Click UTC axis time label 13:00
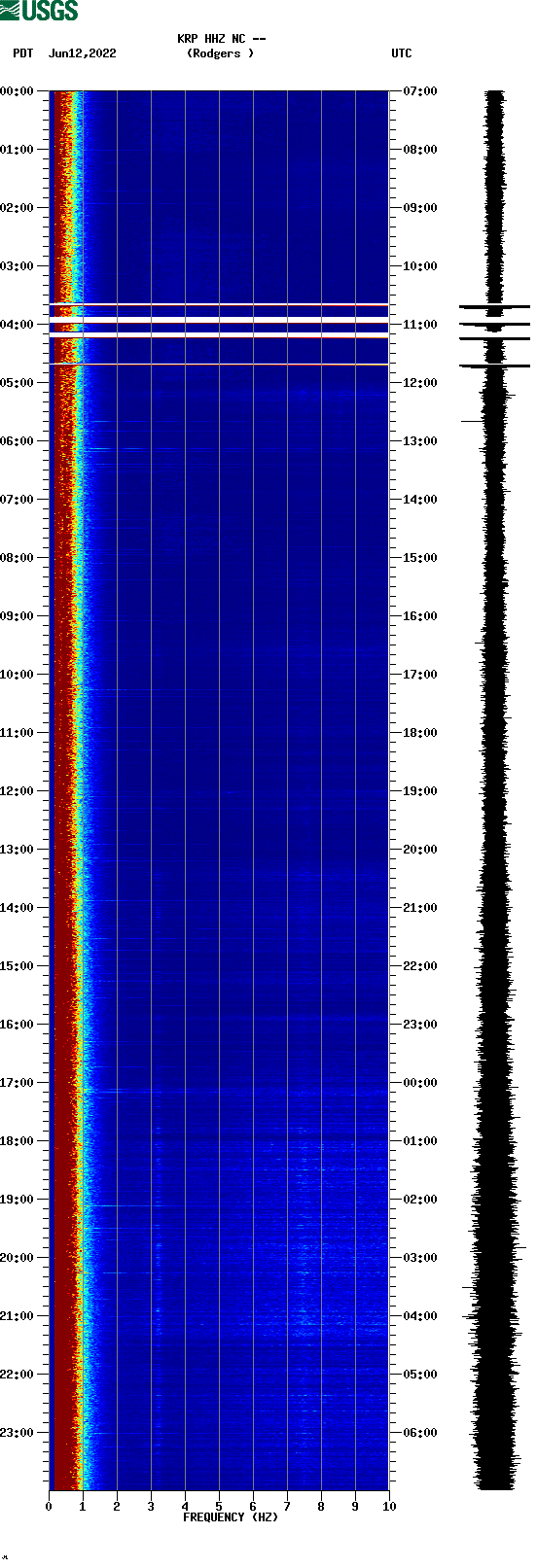 click(420, 441)
